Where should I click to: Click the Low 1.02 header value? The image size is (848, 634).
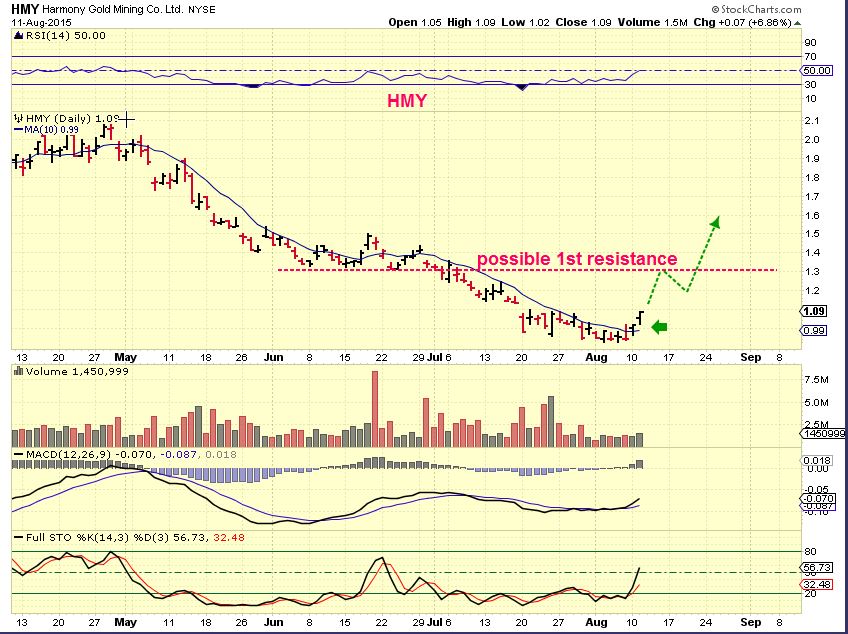(x=525, y=23)
